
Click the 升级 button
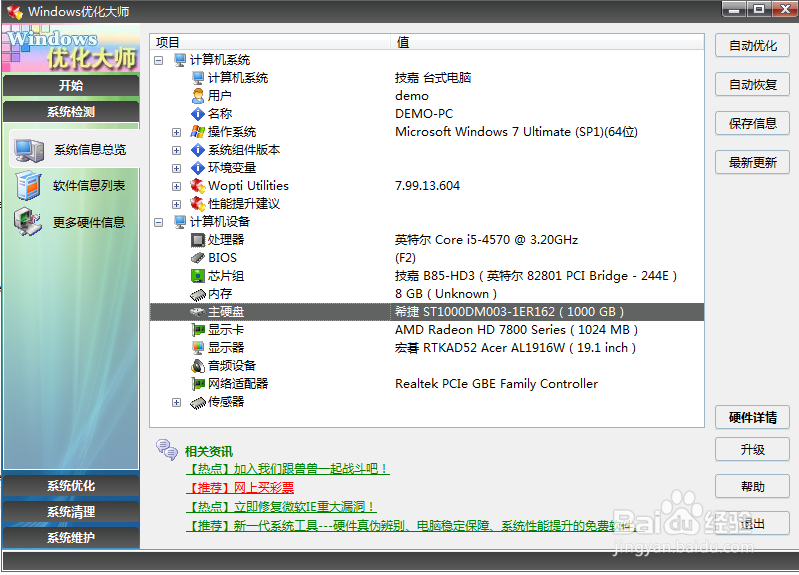pyautogui.click(x=752, y=450)
